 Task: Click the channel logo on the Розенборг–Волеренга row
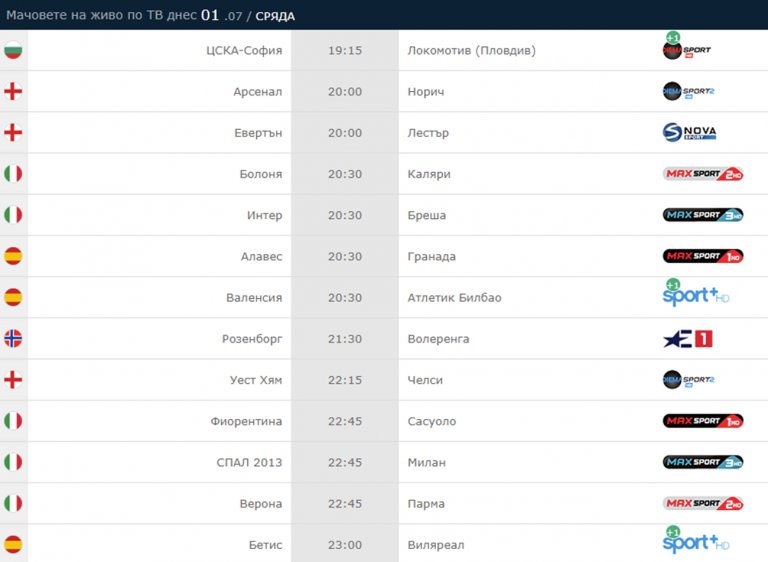click(x=688, y=339)
